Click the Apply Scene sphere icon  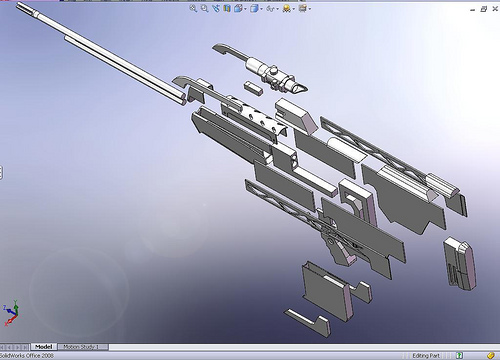click(286, 9)
